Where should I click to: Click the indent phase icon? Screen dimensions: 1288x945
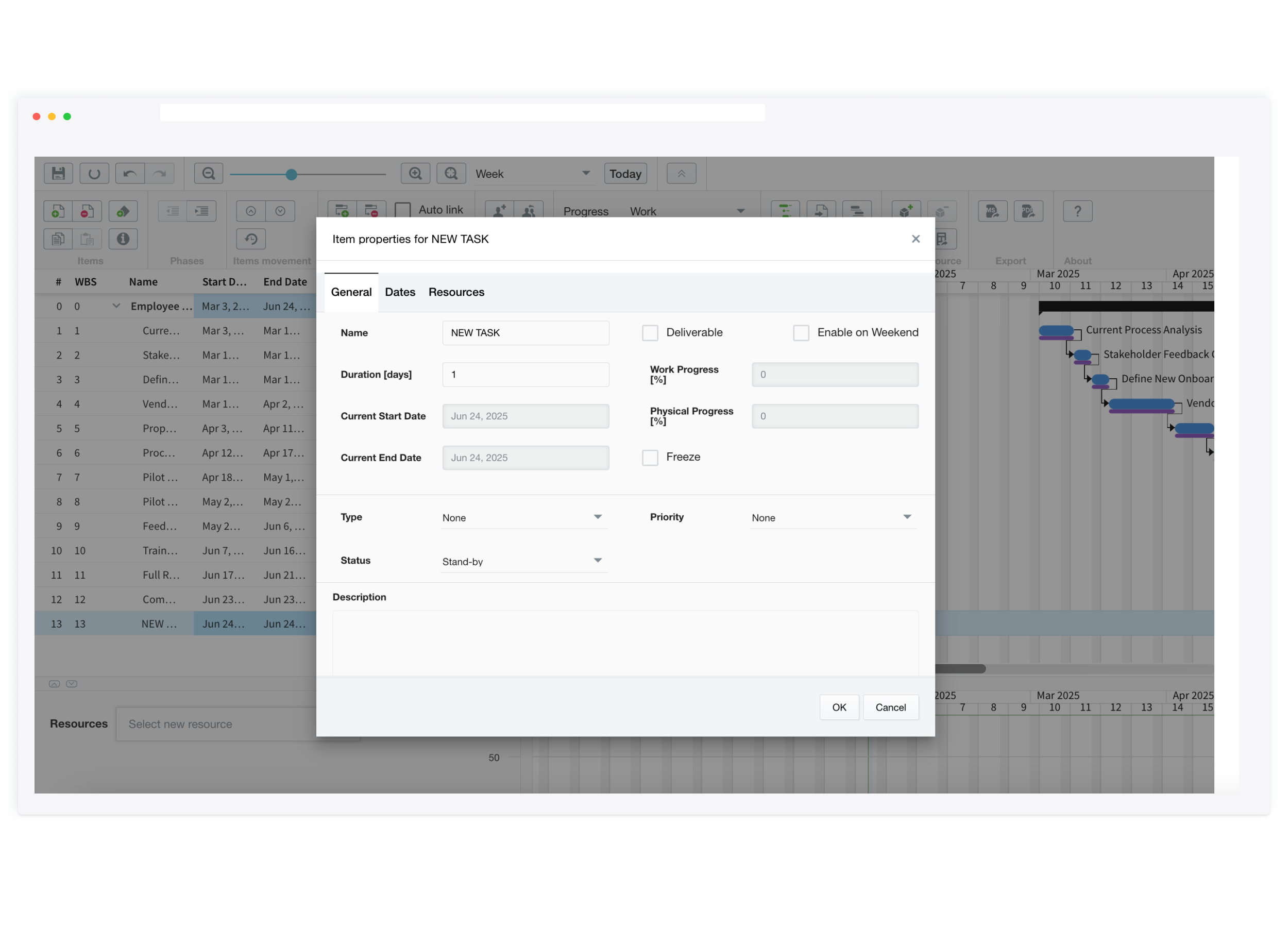[201, 211]
